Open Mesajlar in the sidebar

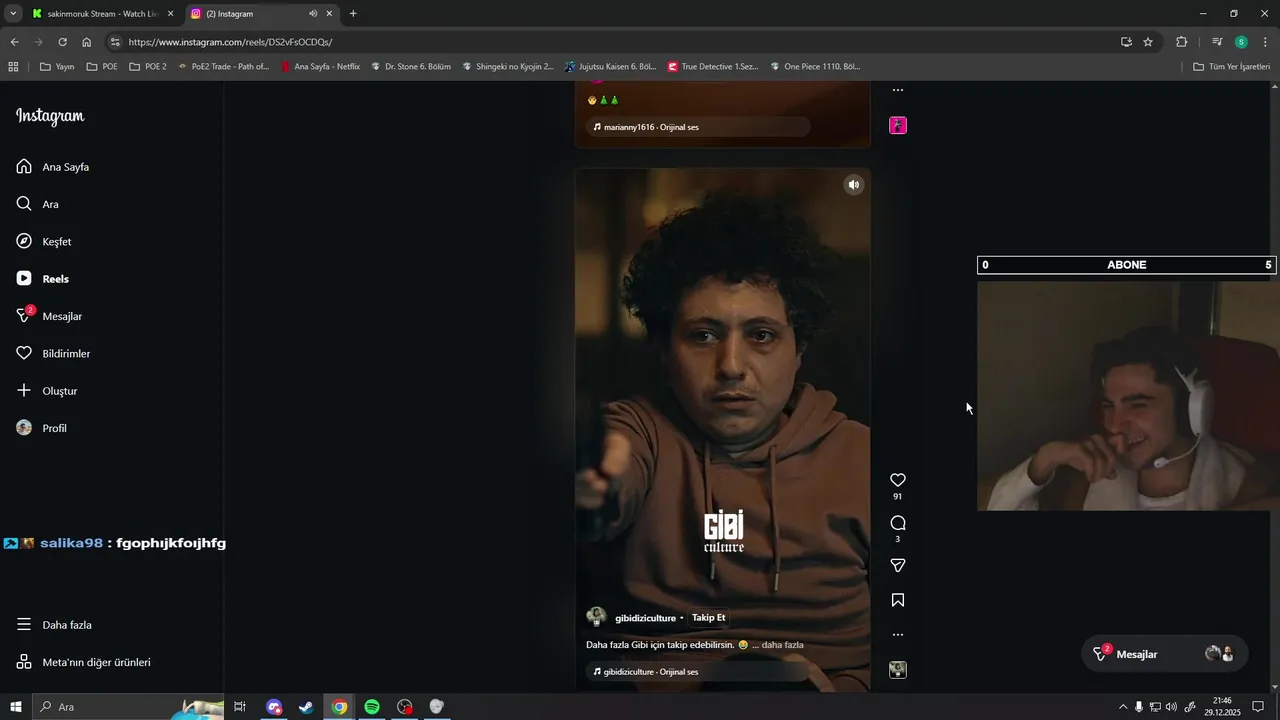pos(49,316)
